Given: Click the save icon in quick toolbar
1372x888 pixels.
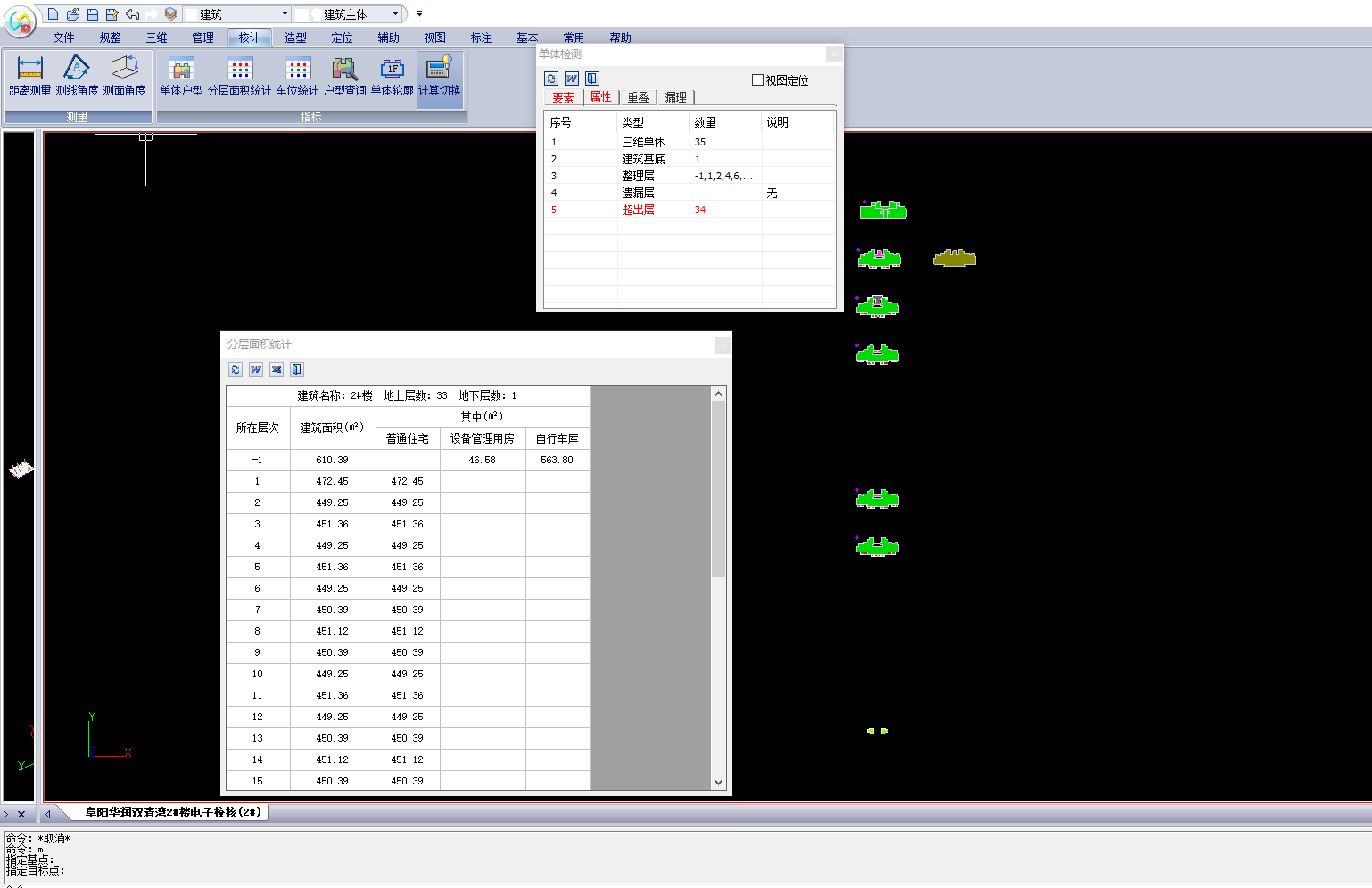Looking at the screenshot, I should coord(93,14).
